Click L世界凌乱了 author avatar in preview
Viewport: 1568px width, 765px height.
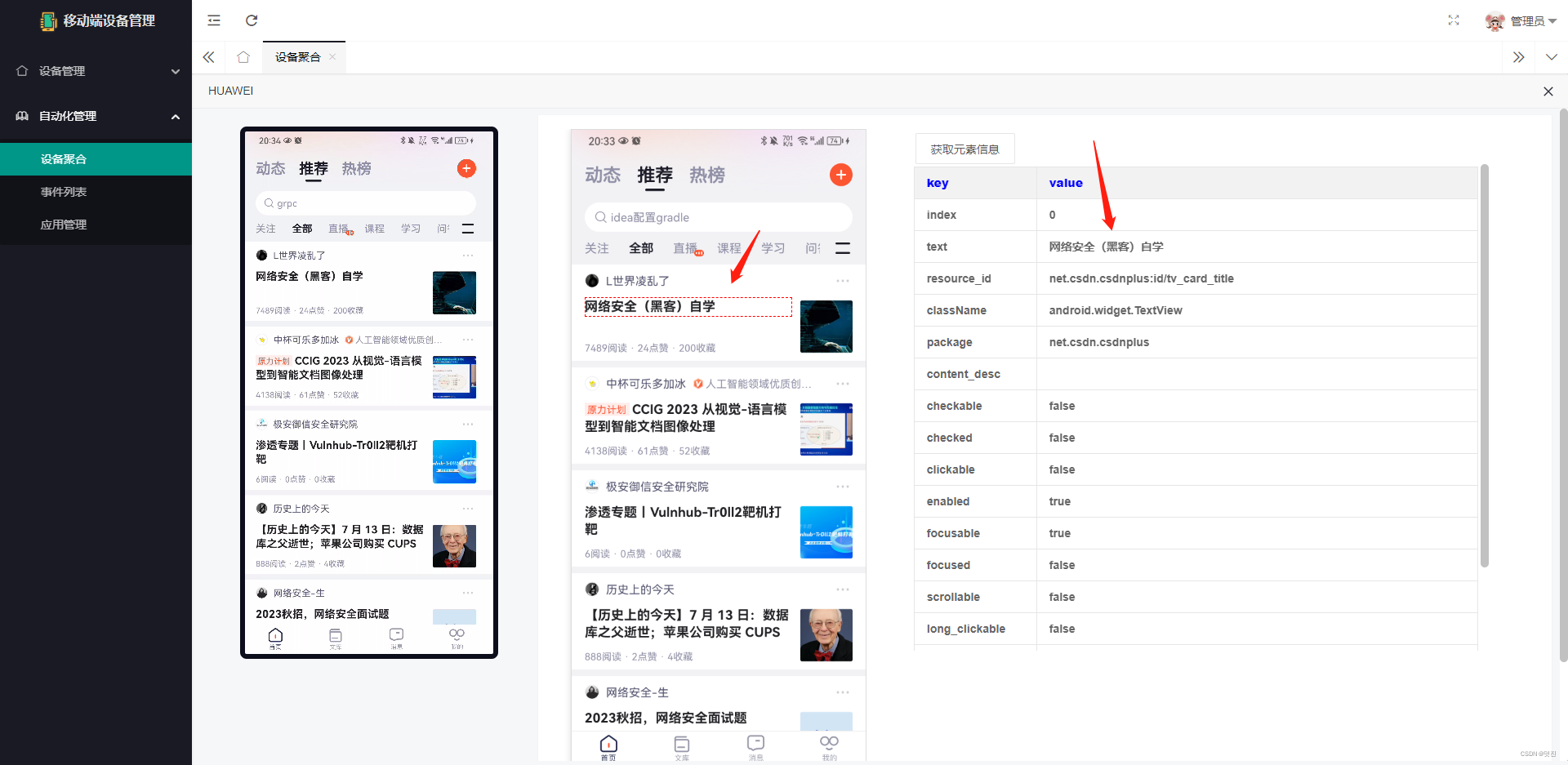click(592, 281)
